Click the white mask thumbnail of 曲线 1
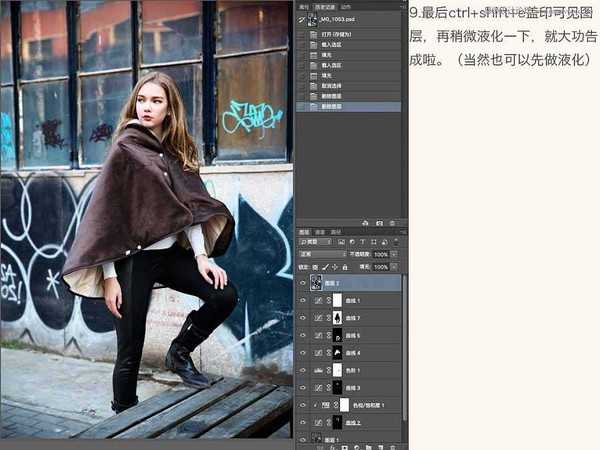Viewport: 600px width, 450px height. click(338, 300)
